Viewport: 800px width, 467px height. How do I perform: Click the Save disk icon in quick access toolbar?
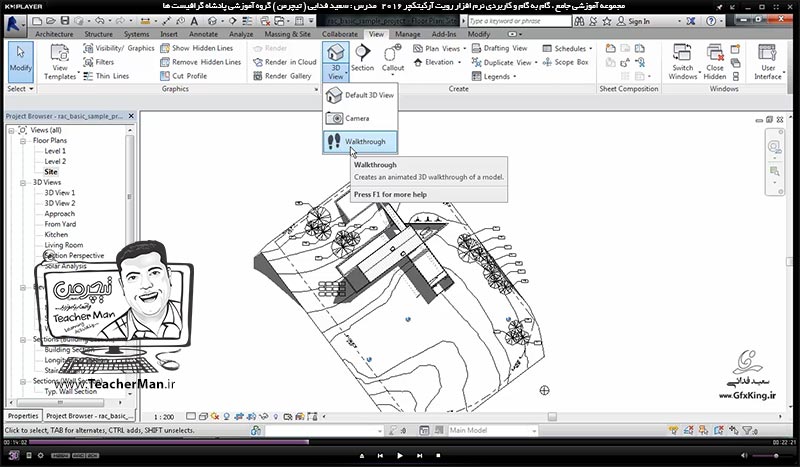tap(65, 21)
